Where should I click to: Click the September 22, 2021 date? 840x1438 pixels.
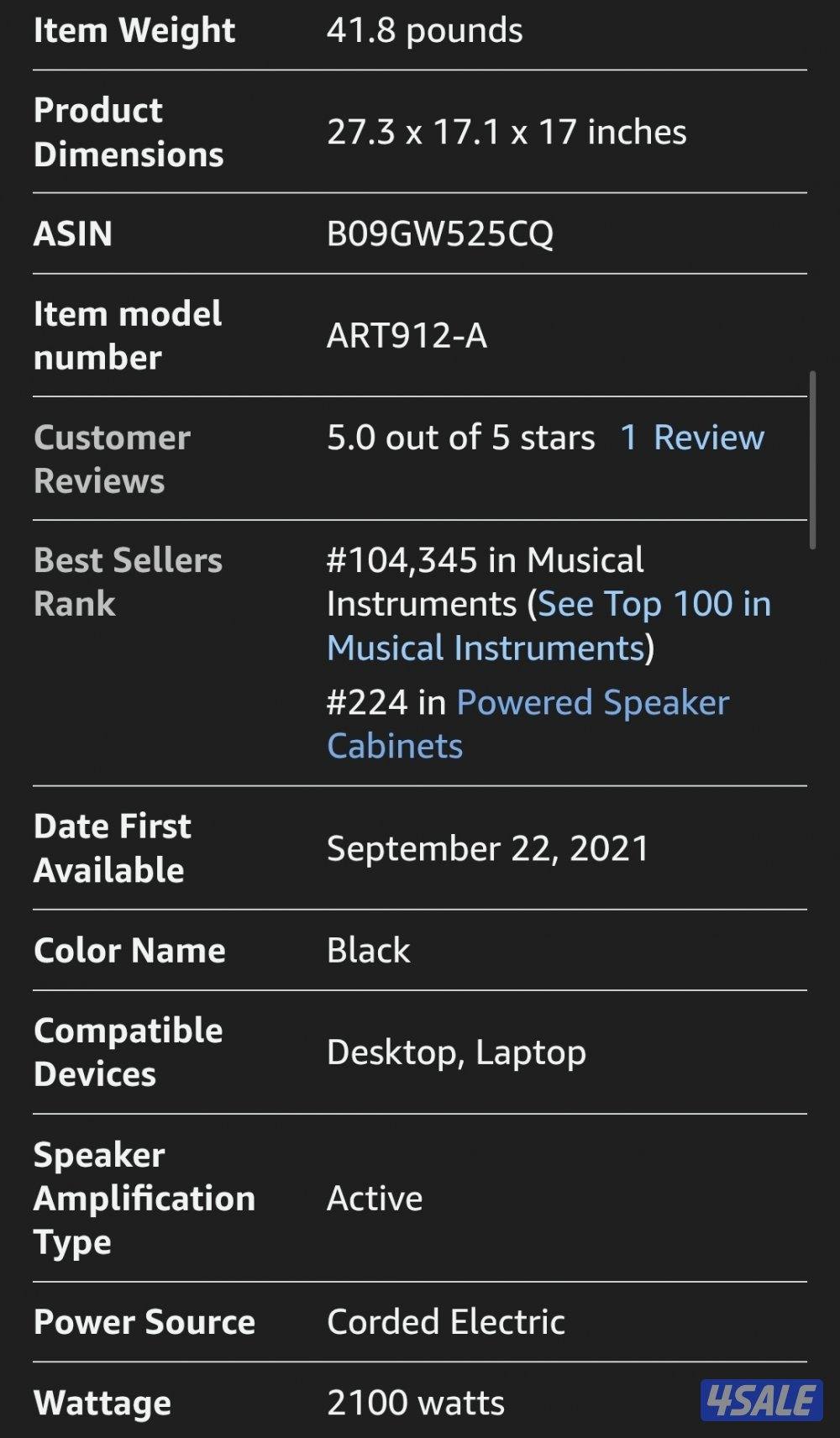pos(488,848)
